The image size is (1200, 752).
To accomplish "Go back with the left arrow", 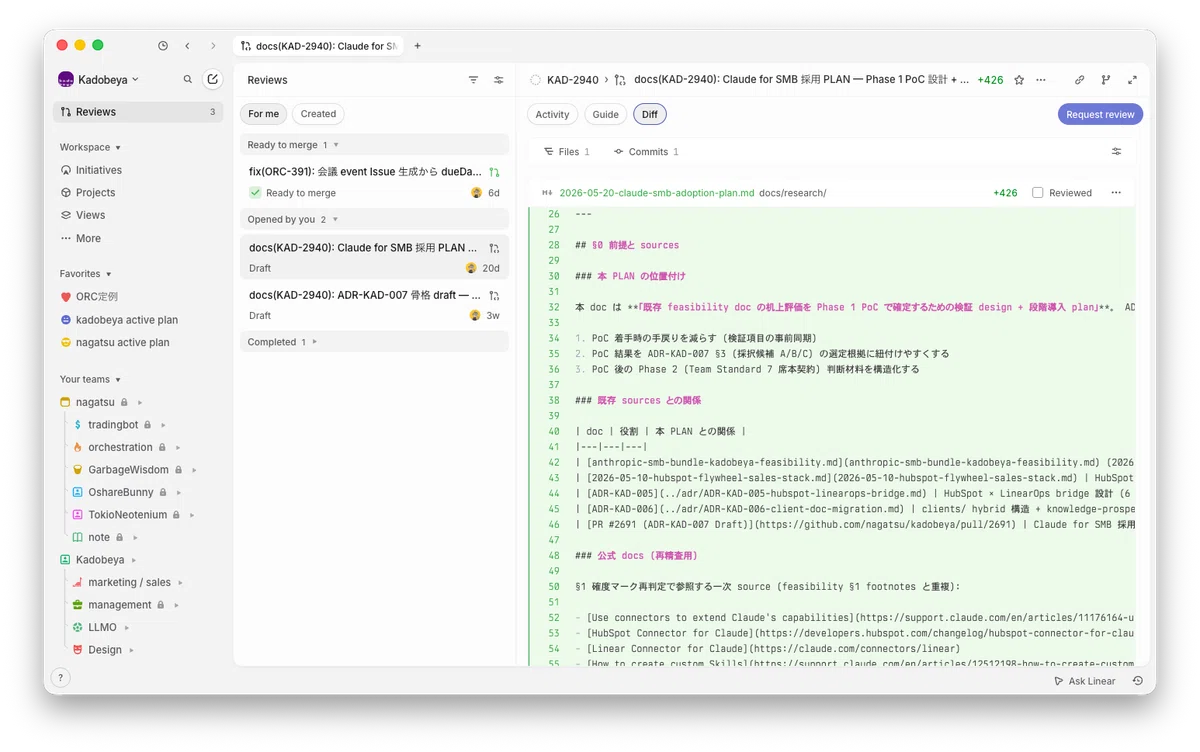I will coord(187,46).
